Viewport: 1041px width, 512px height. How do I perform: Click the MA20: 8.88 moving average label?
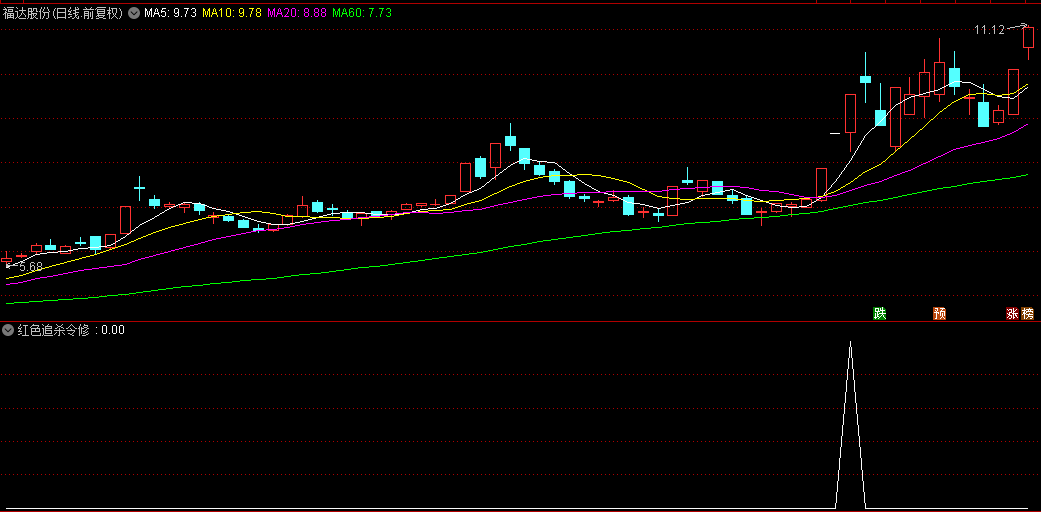[x=297, y=13]
